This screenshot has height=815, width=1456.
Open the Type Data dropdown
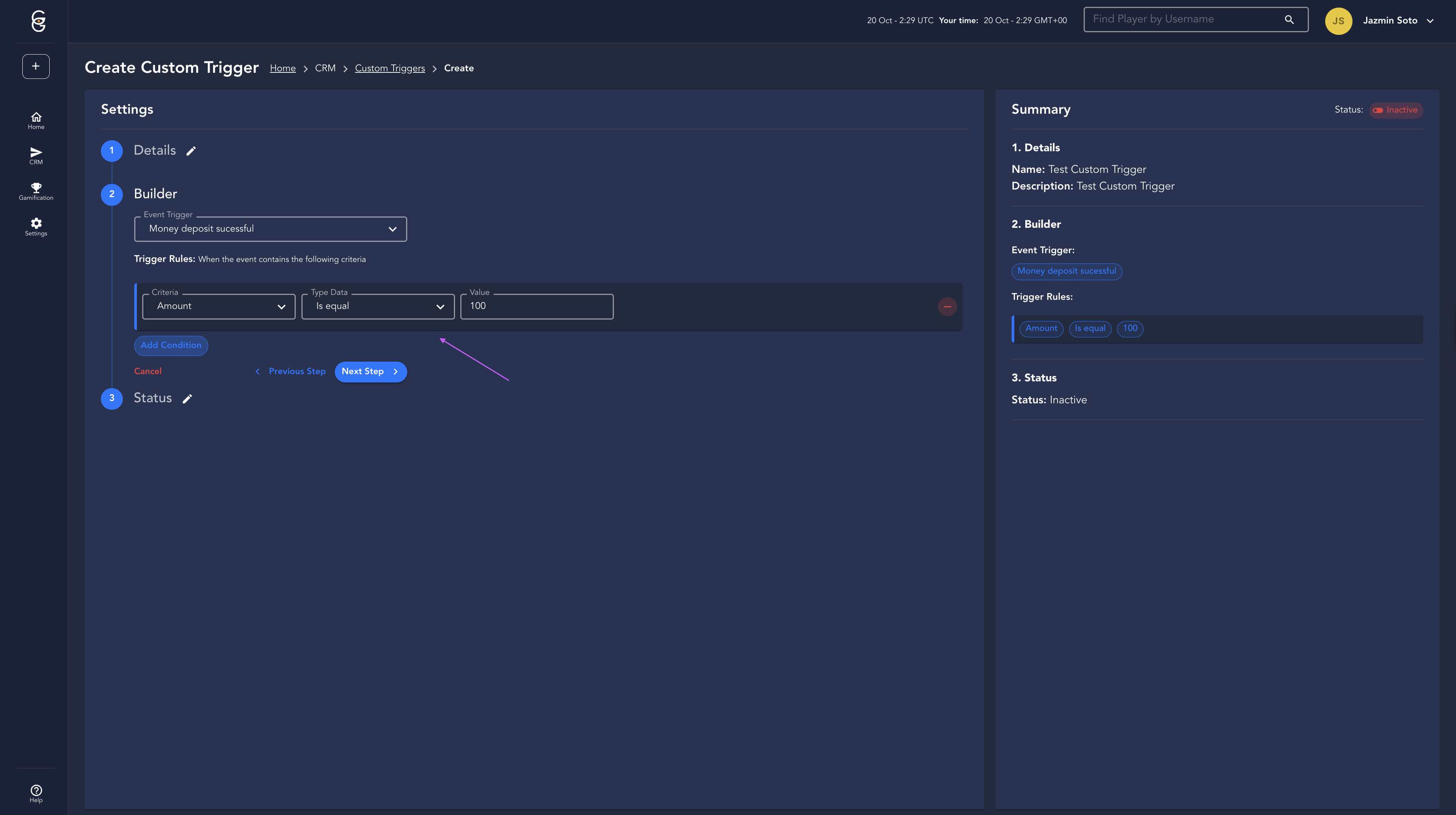(378, 306)
